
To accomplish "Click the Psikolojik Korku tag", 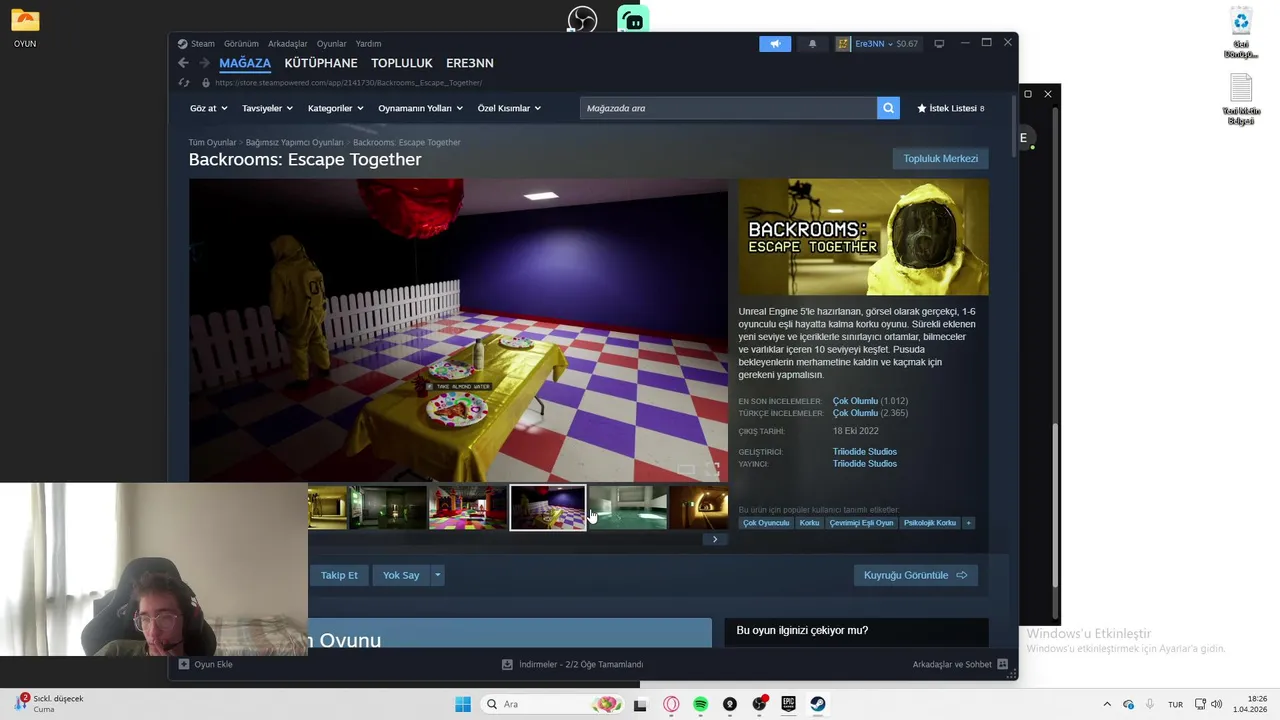I will click(x=930, y=523).
